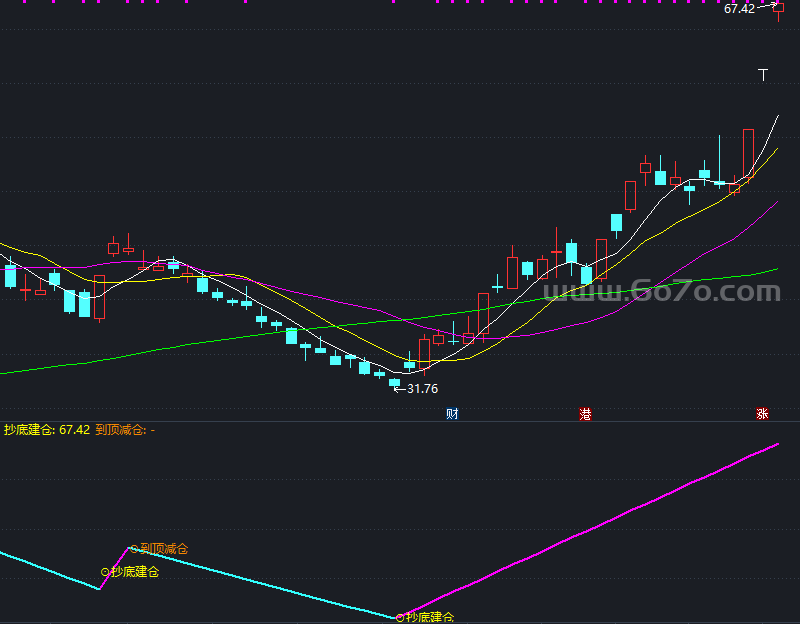Select the last red candle near 67.42
This screenshot has height=624, width=800.
pos(779,9)
